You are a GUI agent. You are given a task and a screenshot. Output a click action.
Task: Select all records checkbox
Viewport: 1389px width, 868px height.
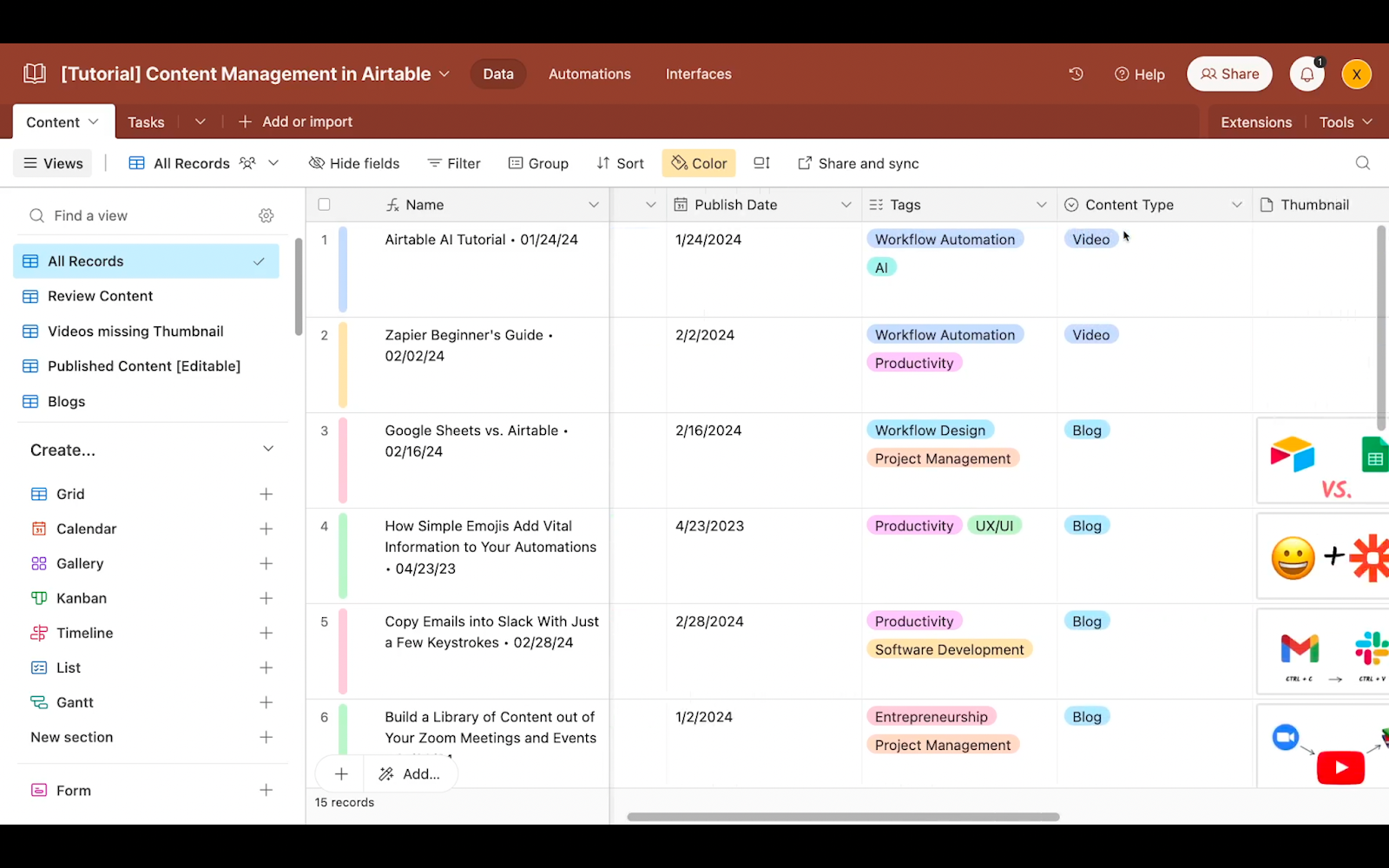[324, 205]
